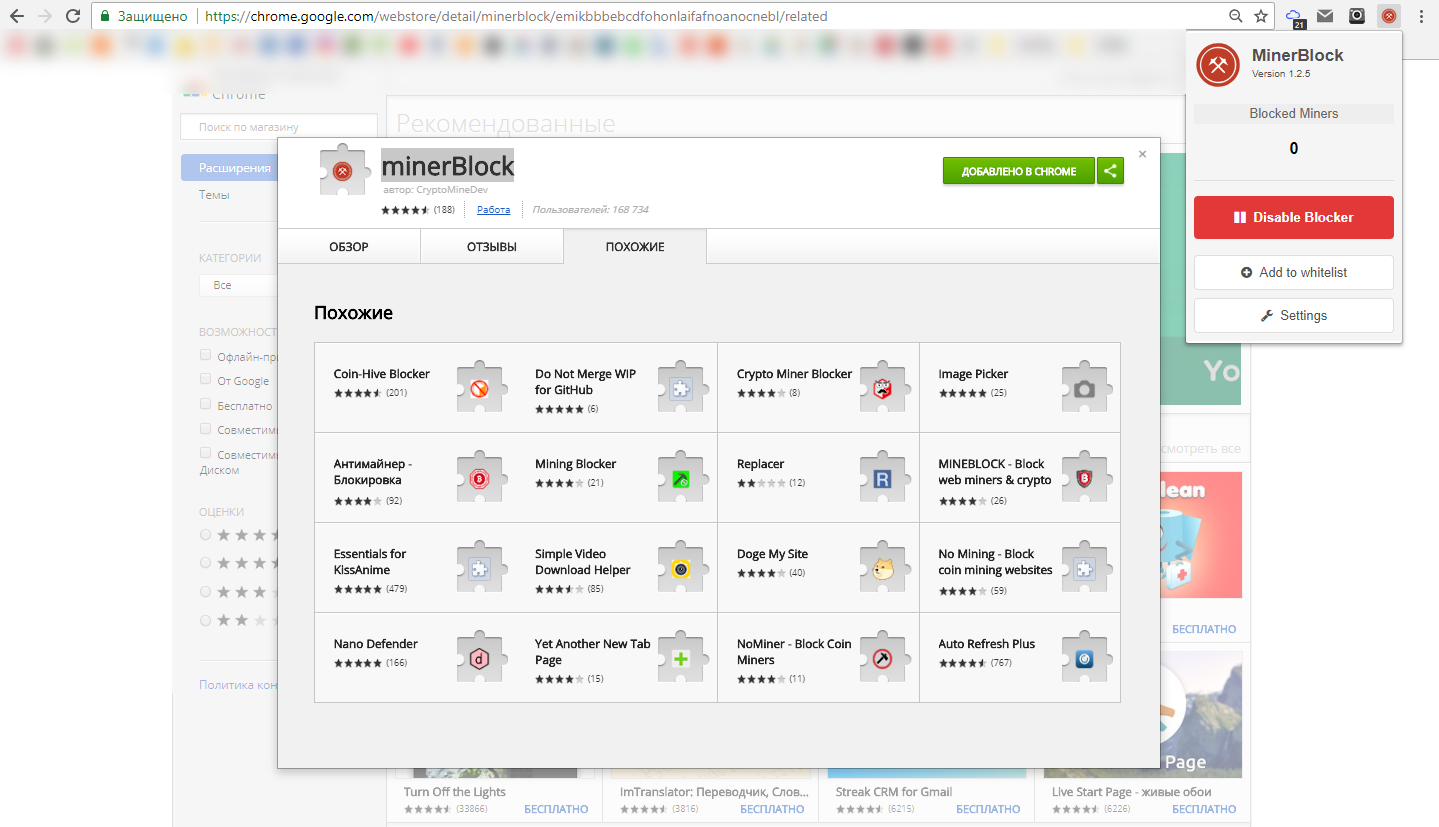Click the ДОБАВЛЕНО В CHROME button
Screen dimensions: 1439x827
(x=1018, y=171)
